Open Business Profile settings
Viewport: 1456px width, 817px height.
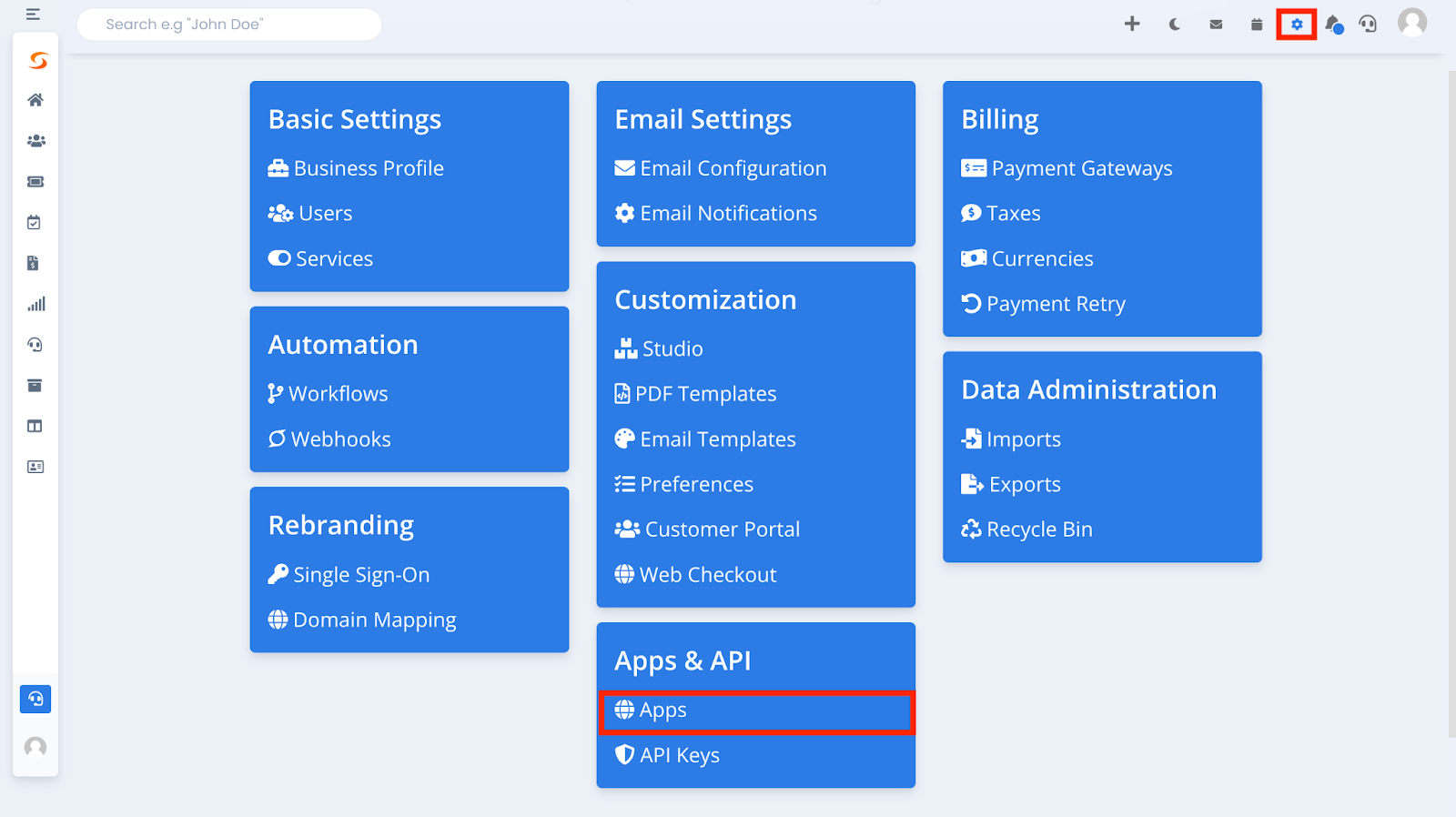point(356,168)
